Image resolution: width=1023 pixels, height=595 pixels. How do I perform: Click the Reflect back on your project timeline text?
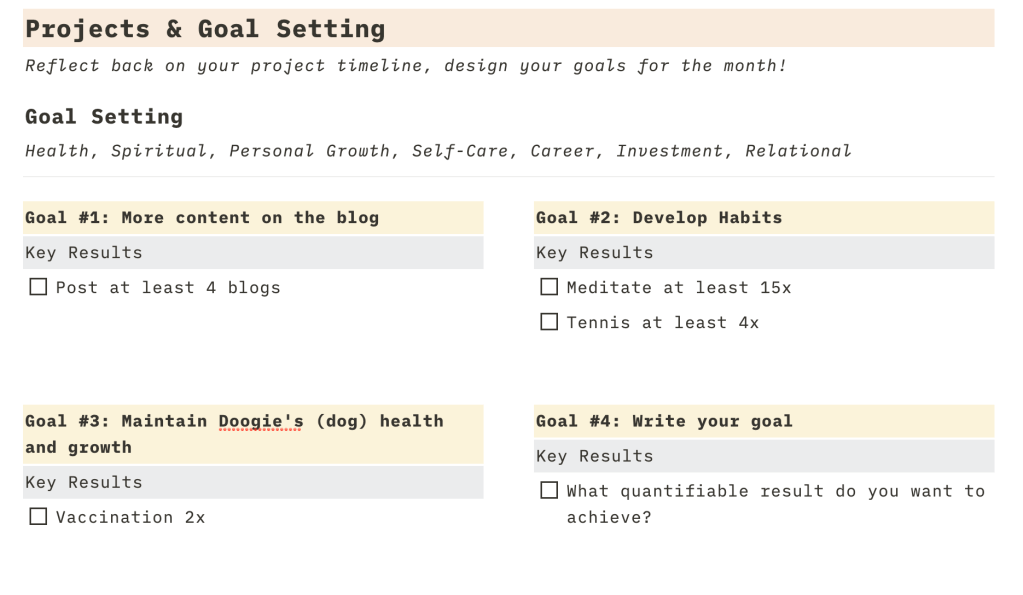tap(405, 66)
